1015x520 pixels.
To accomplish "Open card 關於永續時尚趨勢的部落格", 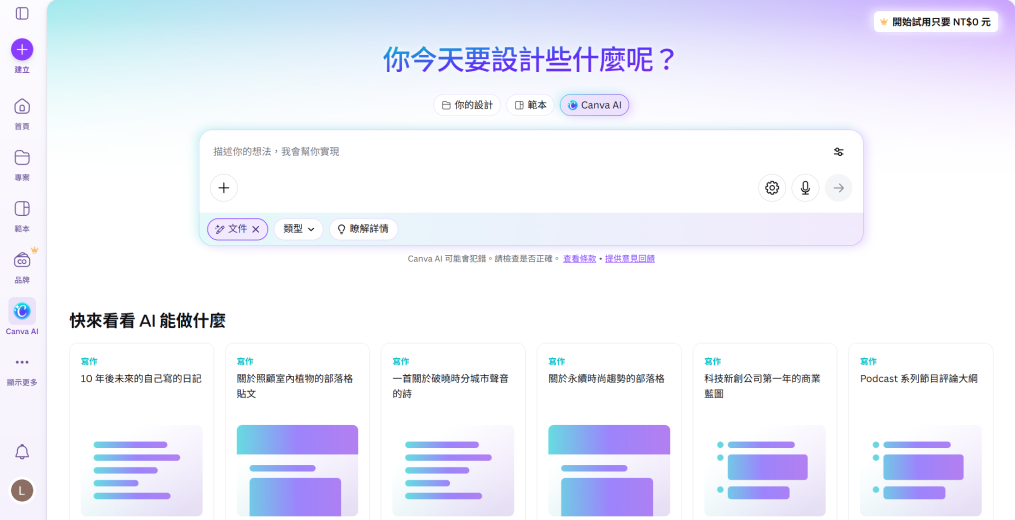I will click(609, 431).
